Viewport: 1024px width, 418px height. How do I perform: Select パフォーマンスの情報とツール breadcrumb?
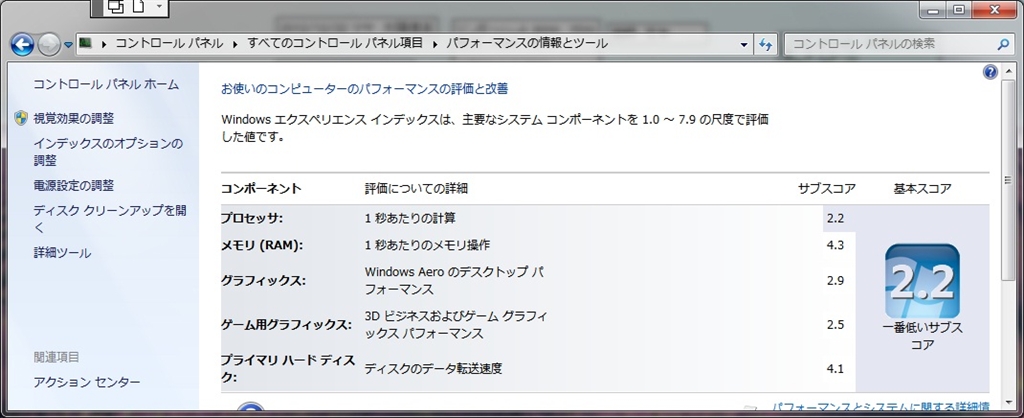(x=527, y=44)
